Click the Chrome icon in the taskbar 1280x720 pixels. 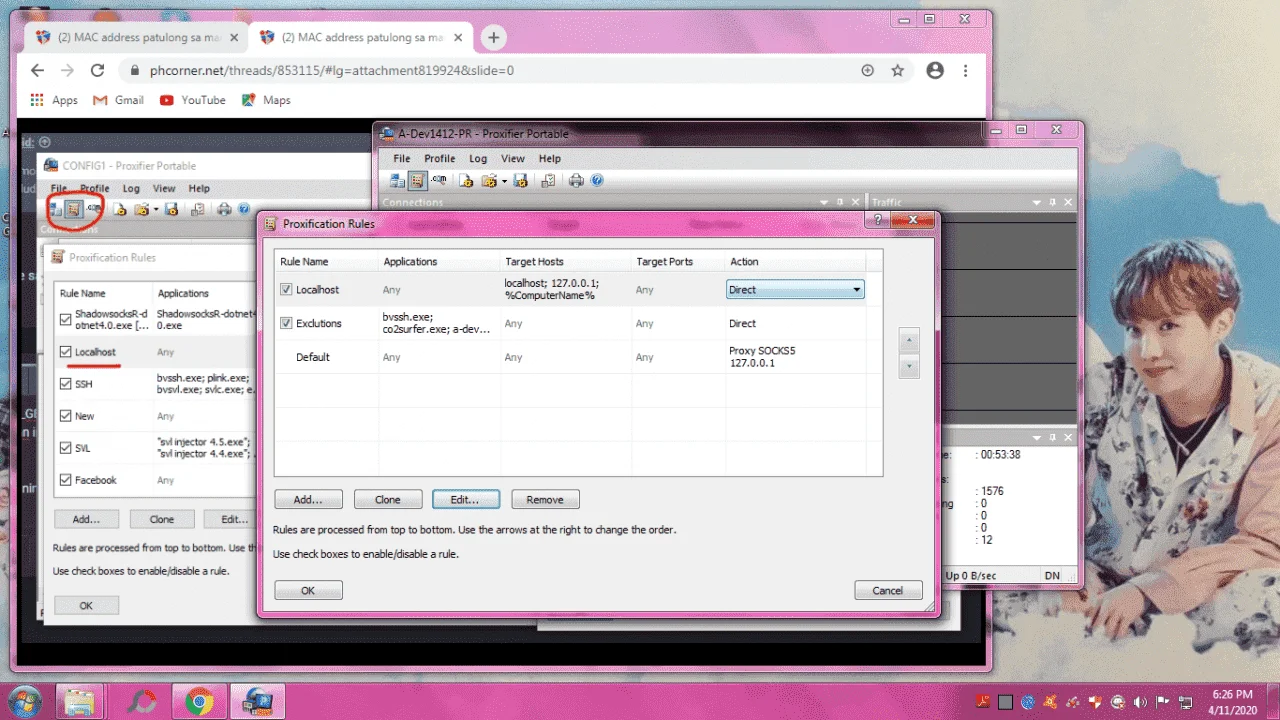point(198,702)
